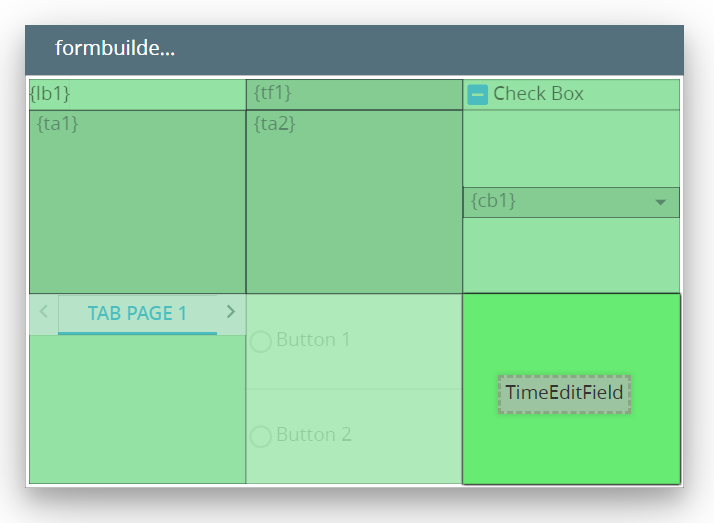The height and width of the screenshot is (523, 714).
Task: Select the Button 1 radio option
Action: [261, 341]
